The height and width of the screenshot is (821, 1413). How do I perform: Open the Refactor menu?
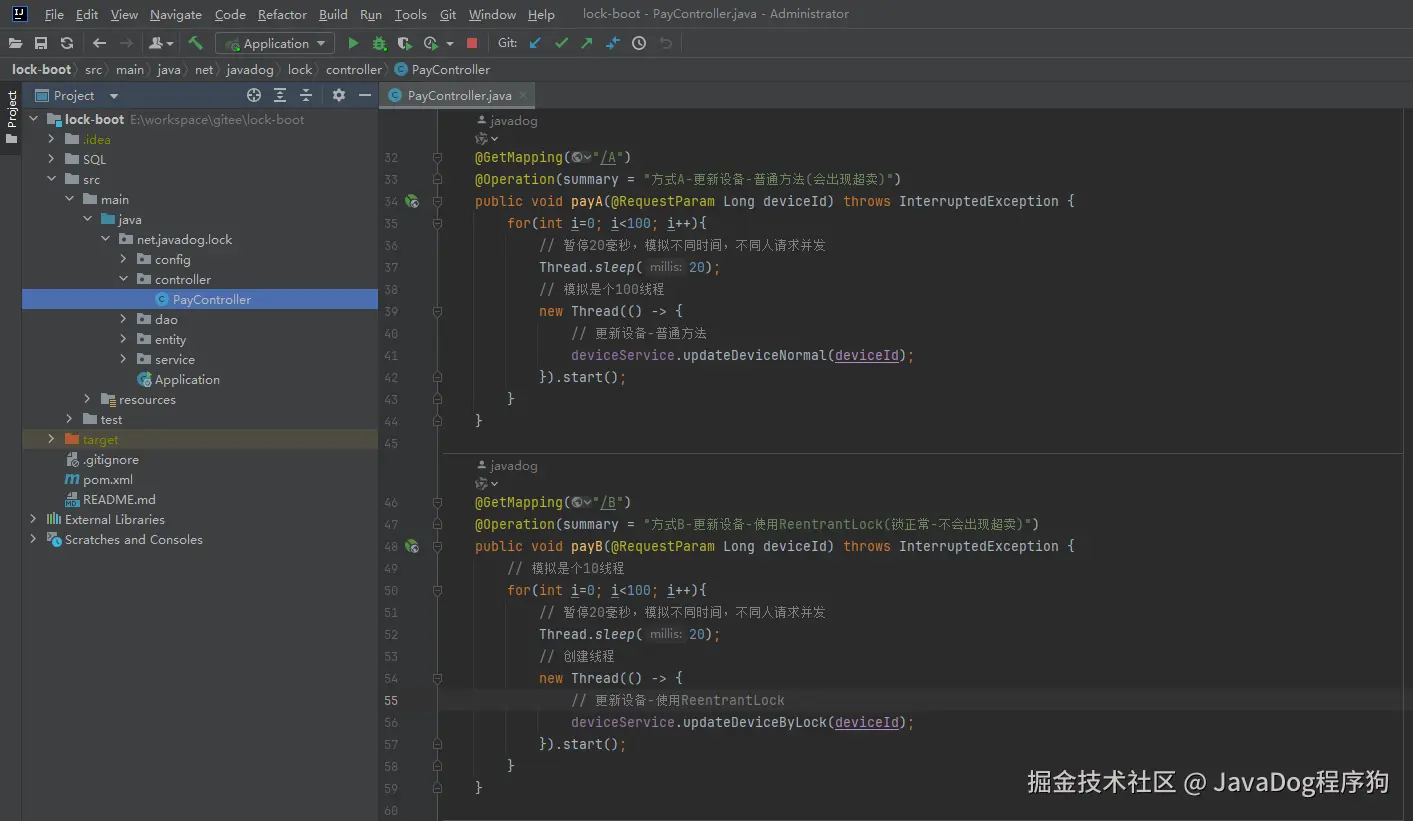(x=282, y=14)
